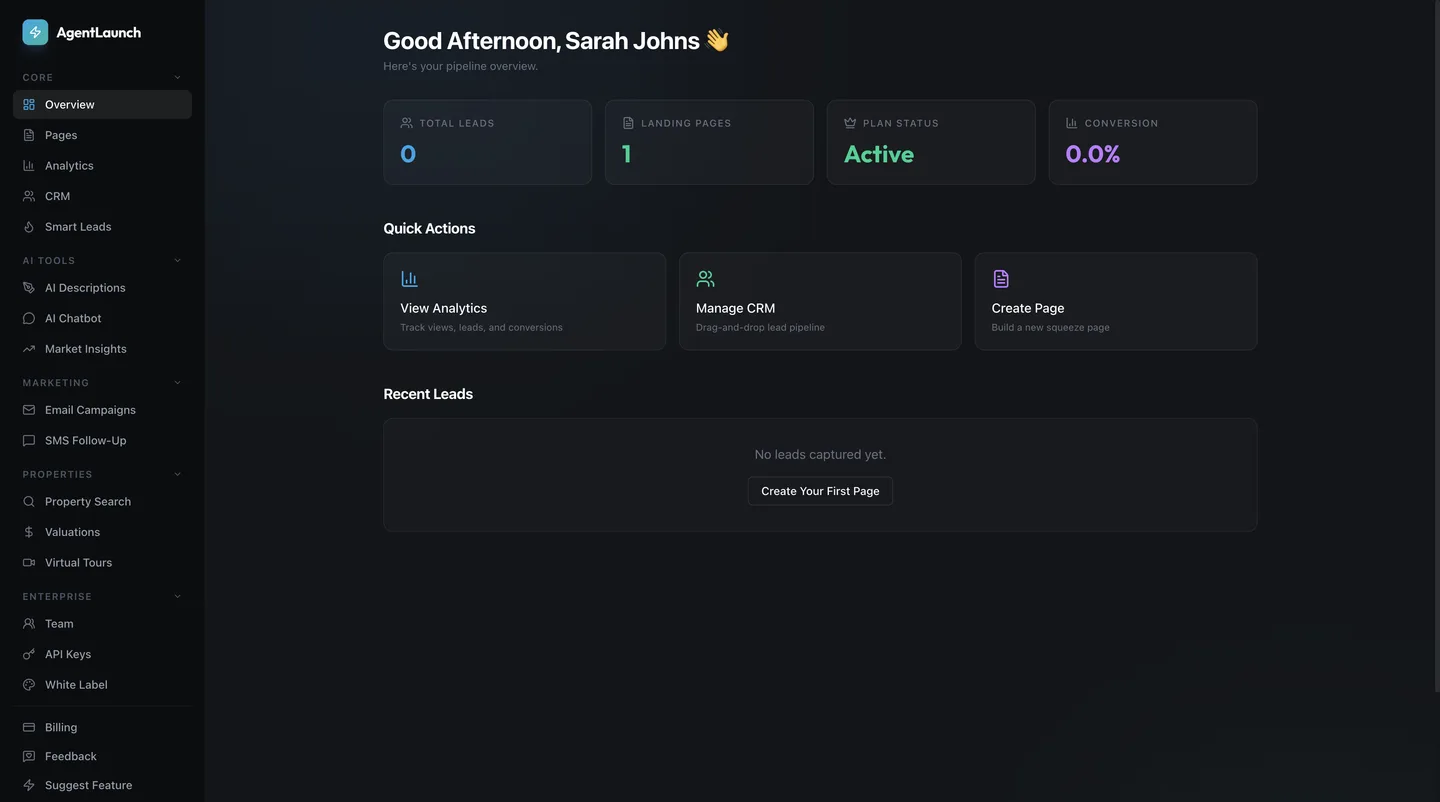Viewport: 1440px width, 802px height.
Task: Open the View Analytics quick action card
Action: pyautogui.click(x=524, y=301)
